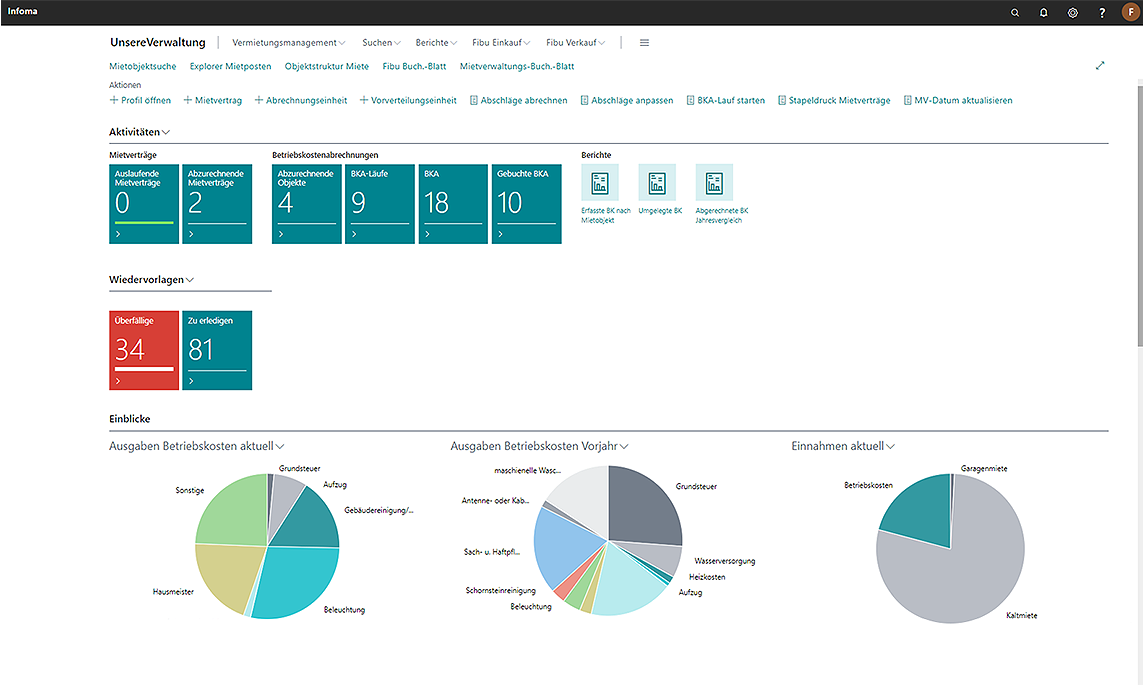Open the red Überfällige tile
Viewport: 1145px width, 685px height.
[144, 350]
